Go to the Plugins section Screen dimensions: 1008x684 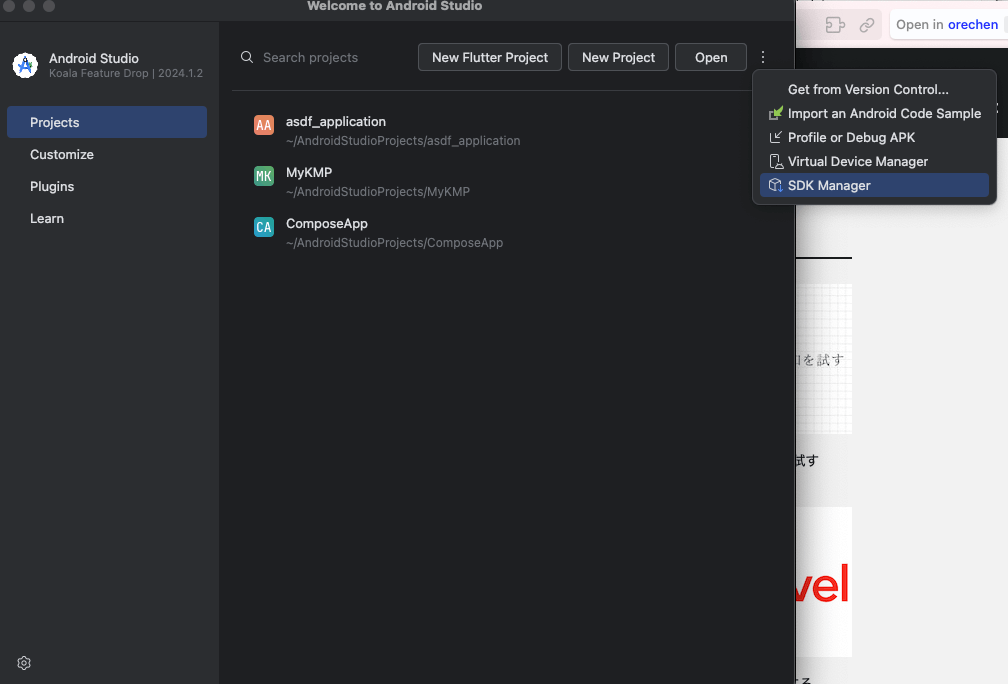click(107, 186)
